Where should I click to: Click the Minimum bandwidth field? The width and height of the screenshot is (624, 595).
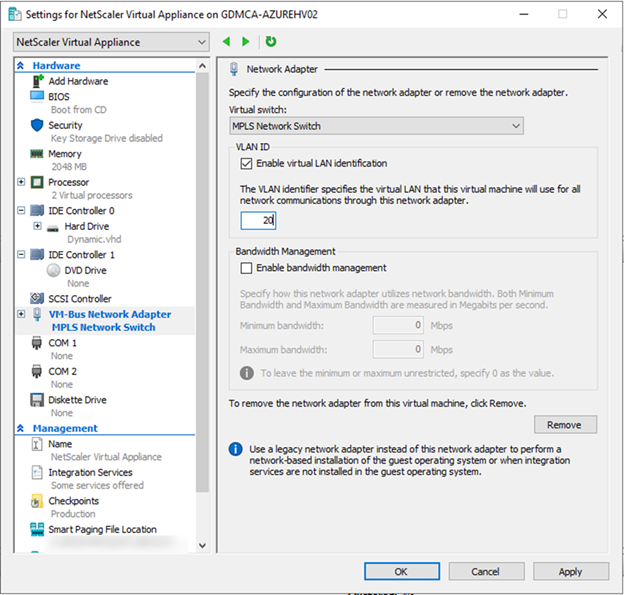[398, 325]
